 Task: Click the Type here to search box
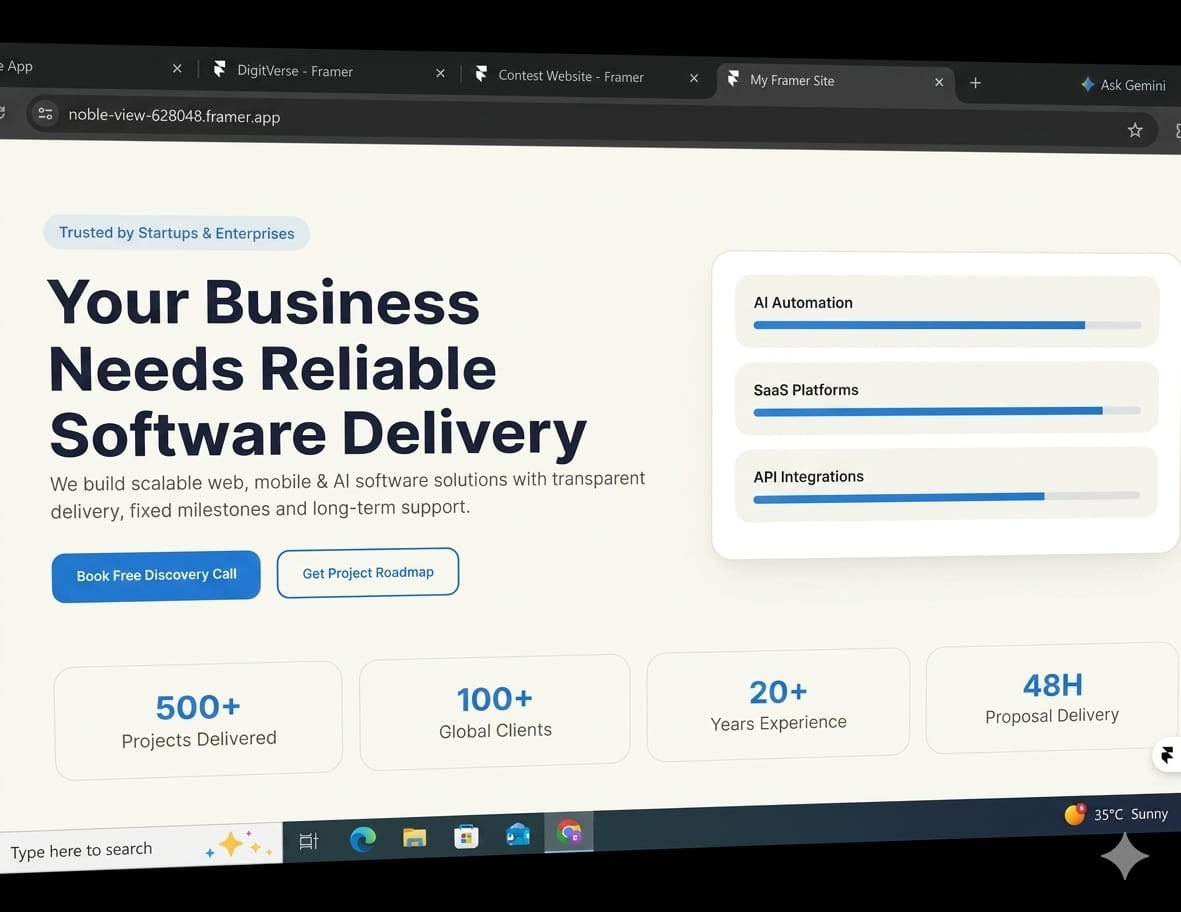tap(141, 849)
